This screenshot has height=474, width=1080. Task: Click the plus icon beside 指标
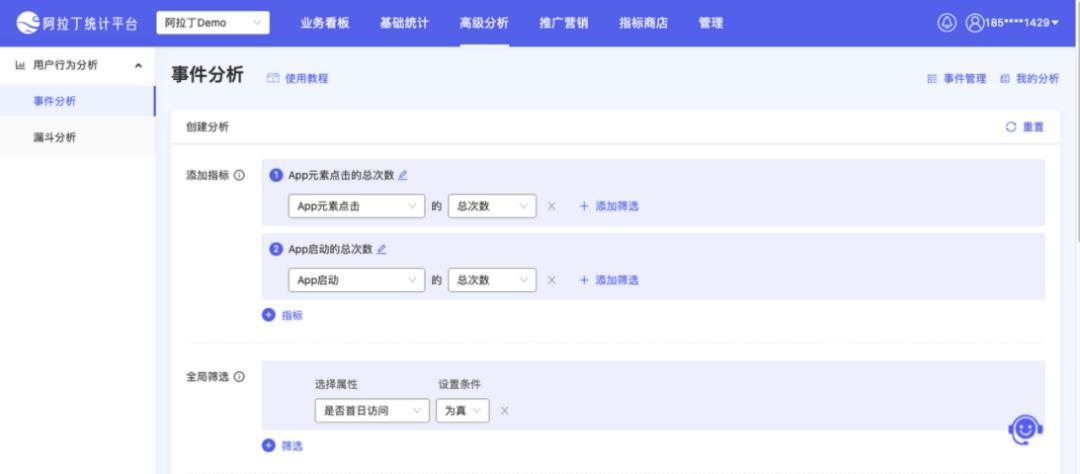pyautogui.click(x=269, y=315)
